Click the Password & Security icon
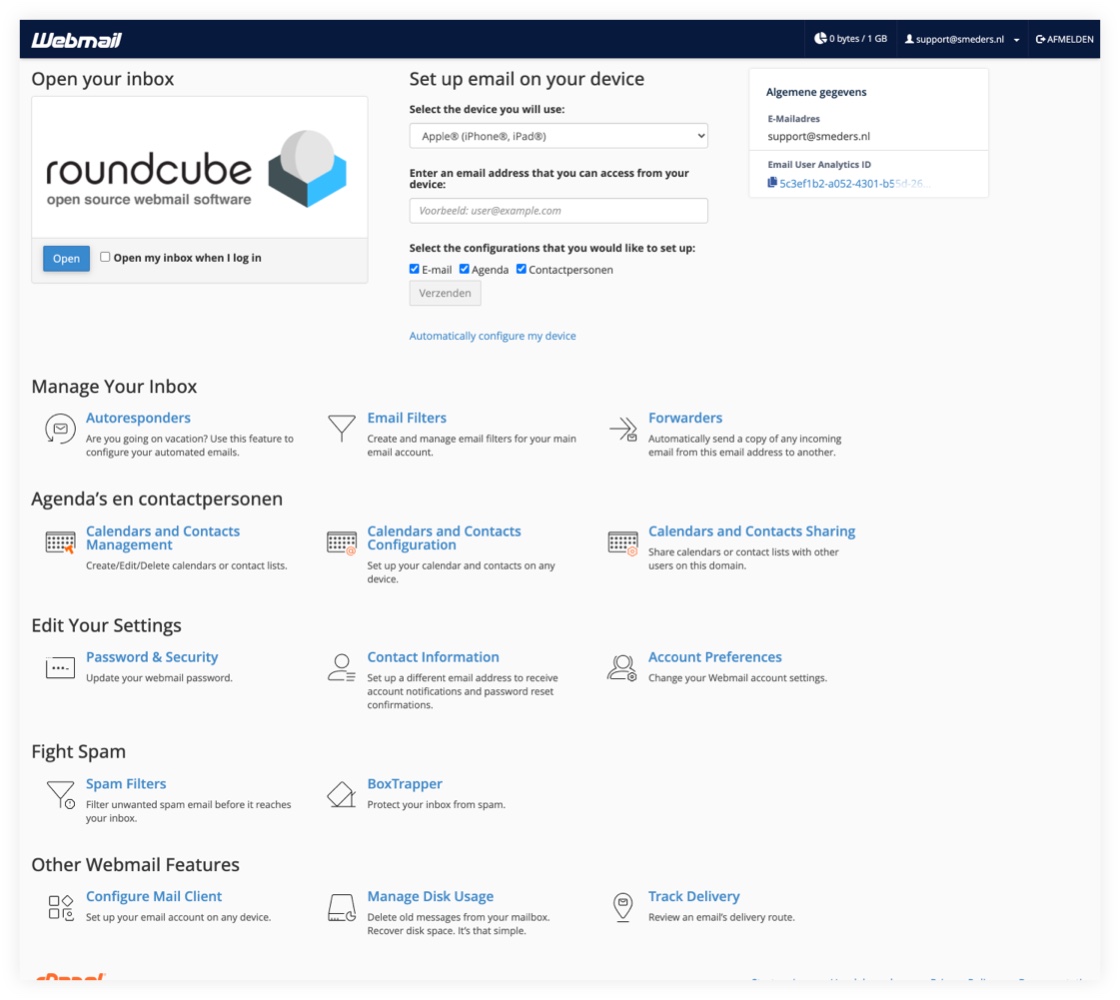 click(60, 668)
